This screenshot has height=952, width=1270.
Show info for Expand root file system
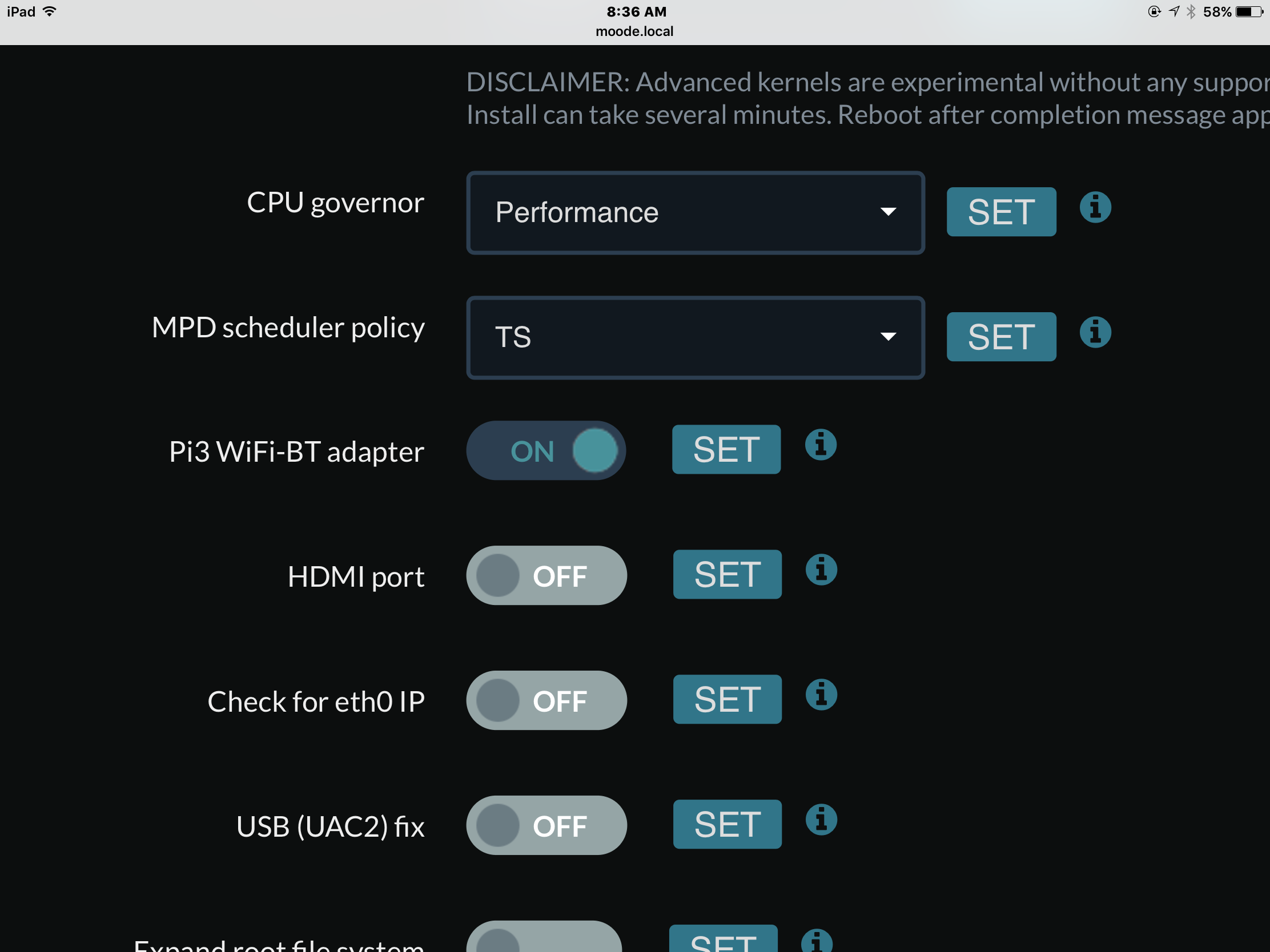[x=817, y=941]
